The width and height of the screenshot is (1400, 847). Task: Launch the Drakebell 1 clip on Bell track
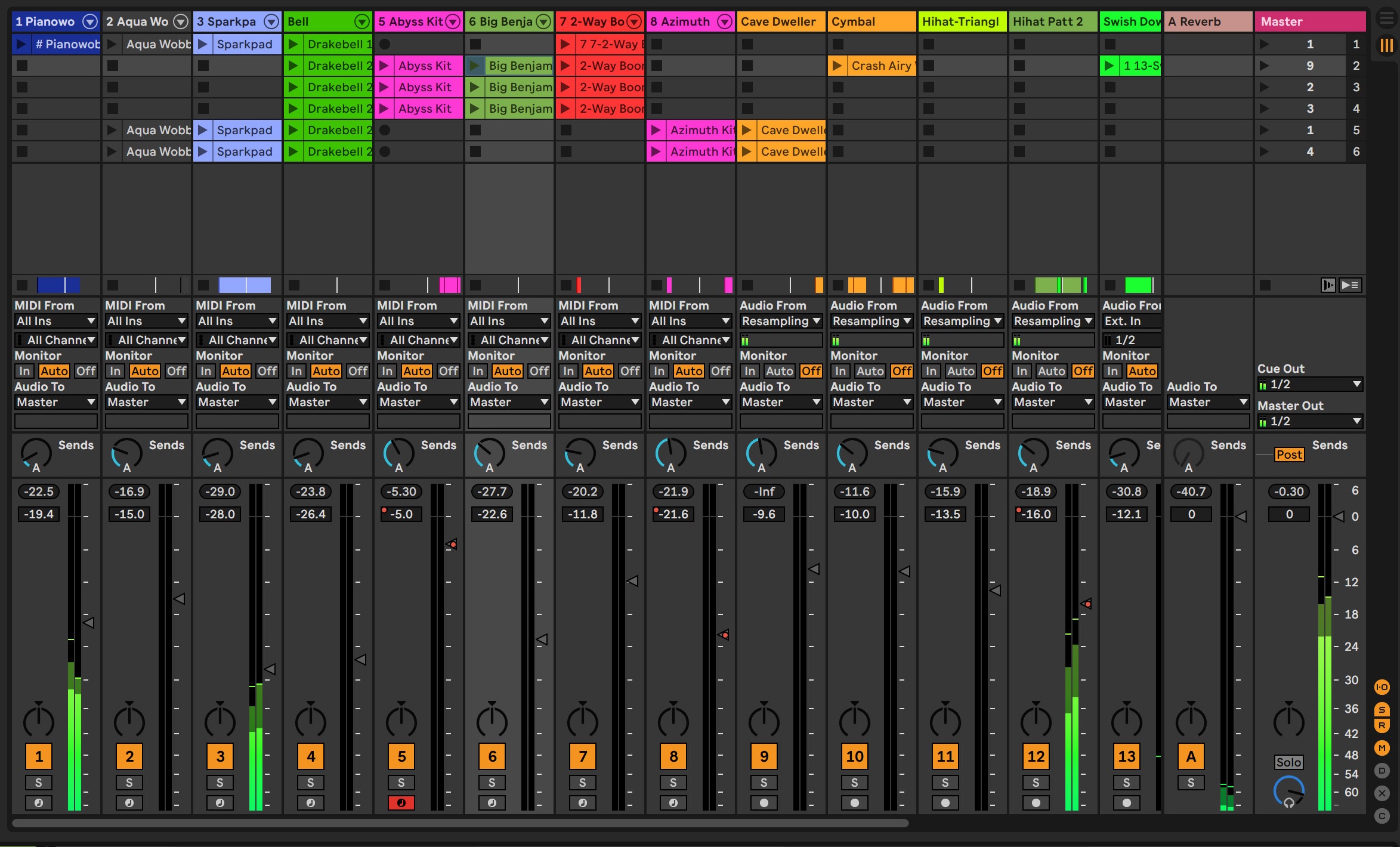[x=293, y=44]
